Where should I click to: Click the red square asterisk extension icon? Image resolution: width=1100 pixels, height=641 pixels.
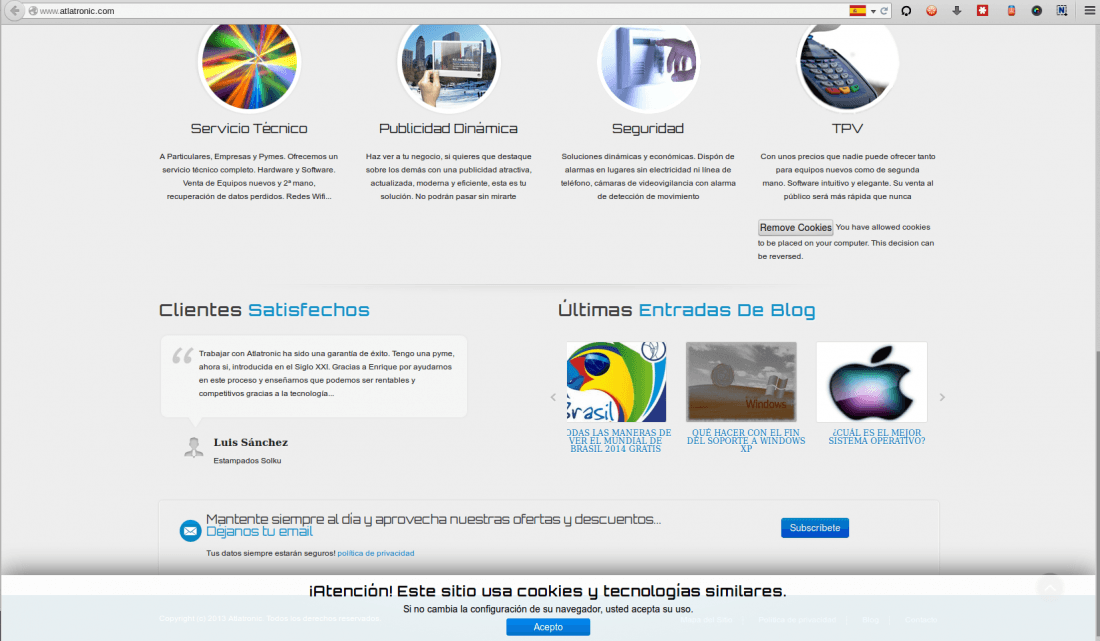[983, 11]
